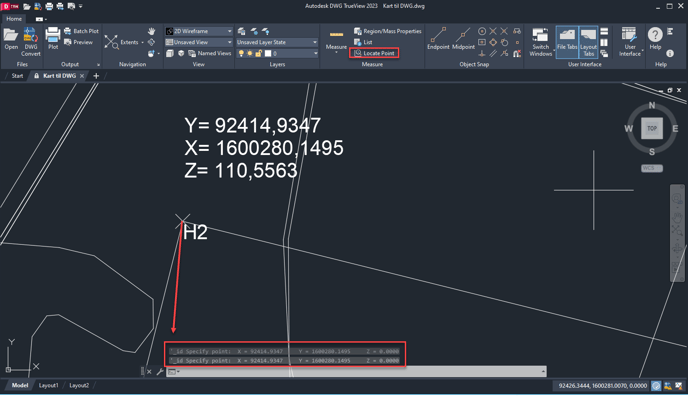Switch to the Layout1 tab
This screenshot has width=688, height=396.
tap(48, 385)
